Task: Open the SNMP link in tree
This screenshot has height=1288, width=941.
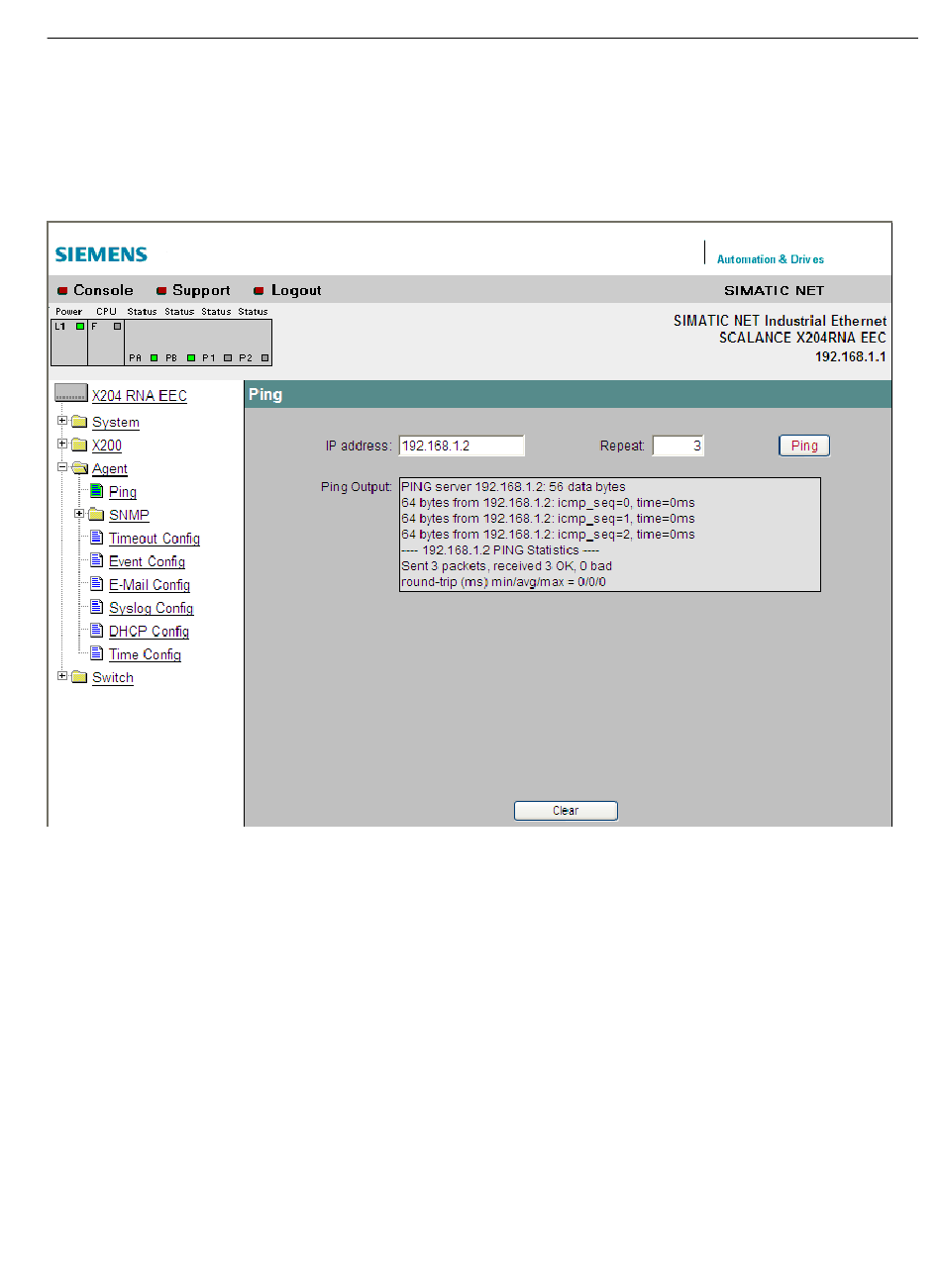Action: [x=129, y=515]
